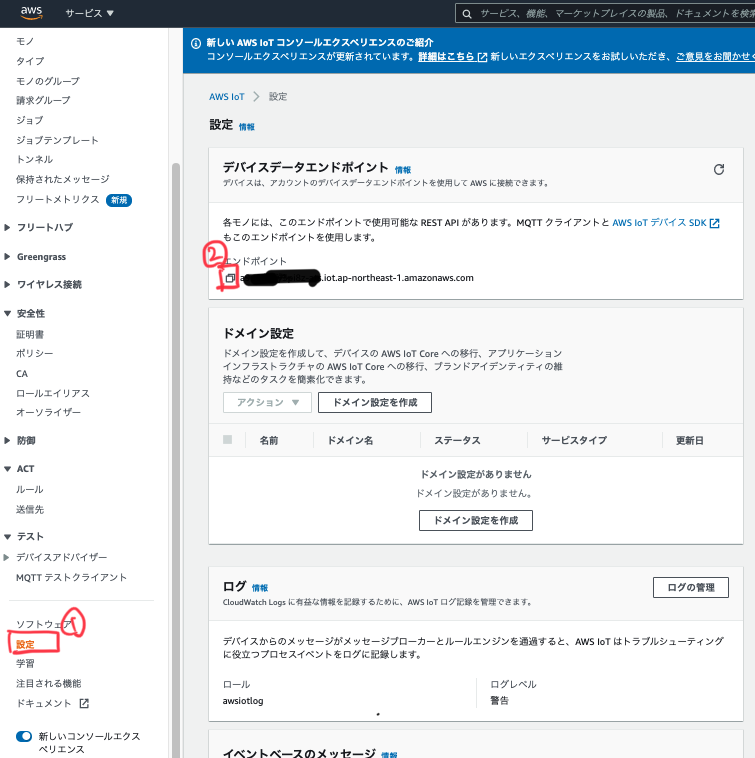Open MQTT テストクライアント
The width and height of the screenshot is (755, 758).
(72, 578)
